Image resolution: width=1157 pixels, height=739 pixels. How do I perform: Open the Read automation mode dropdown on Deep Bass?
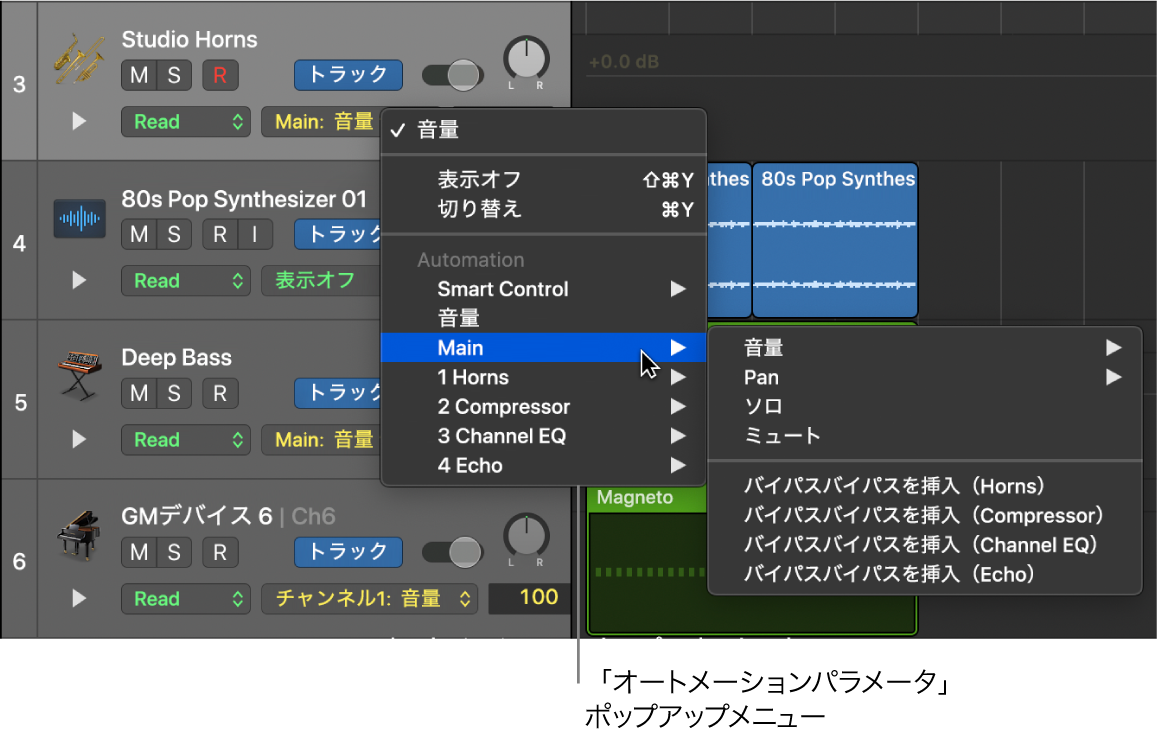tap(185, 439)
